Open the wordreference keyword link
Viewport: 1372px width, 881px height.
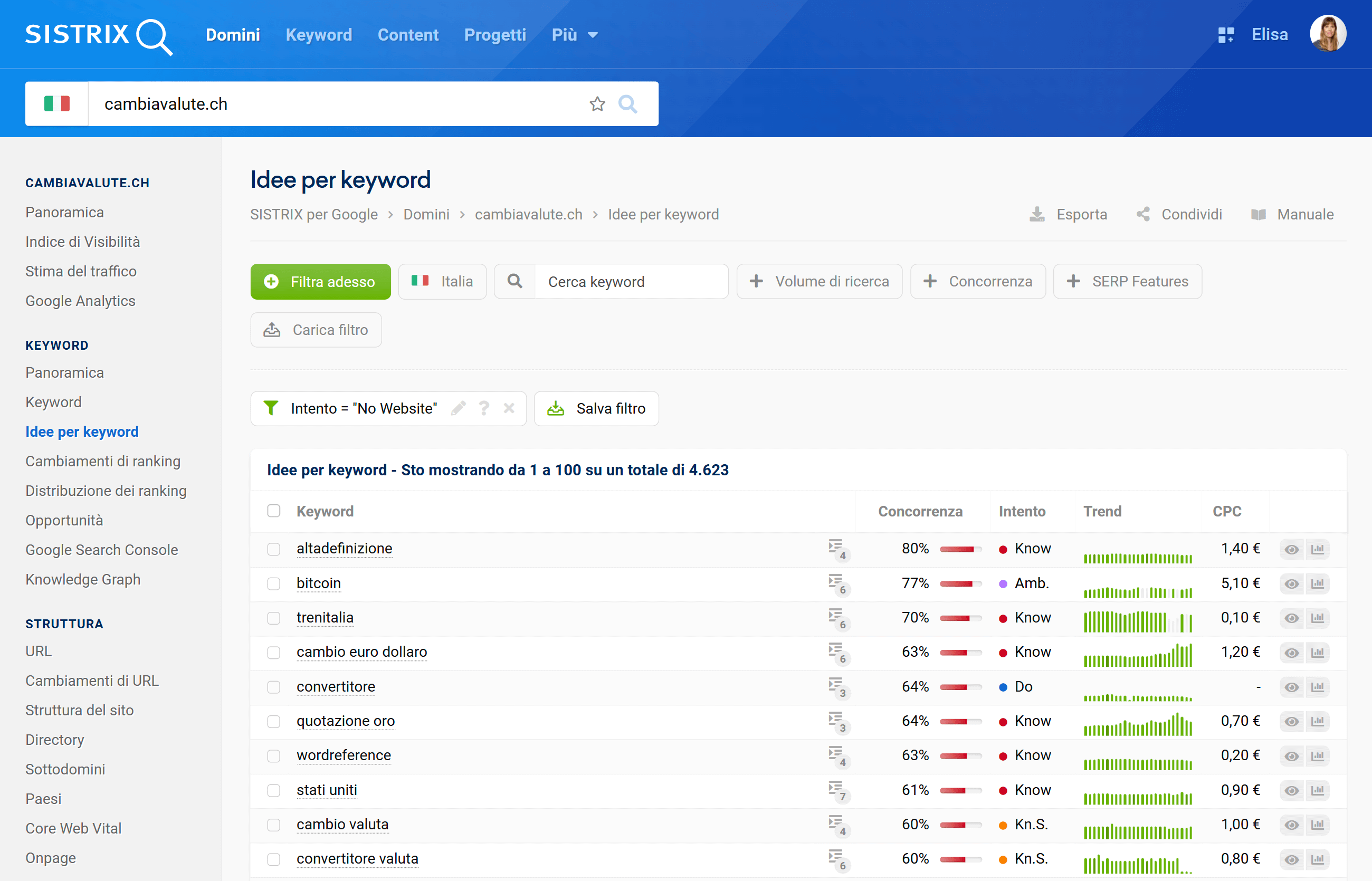tap(344, 755)
